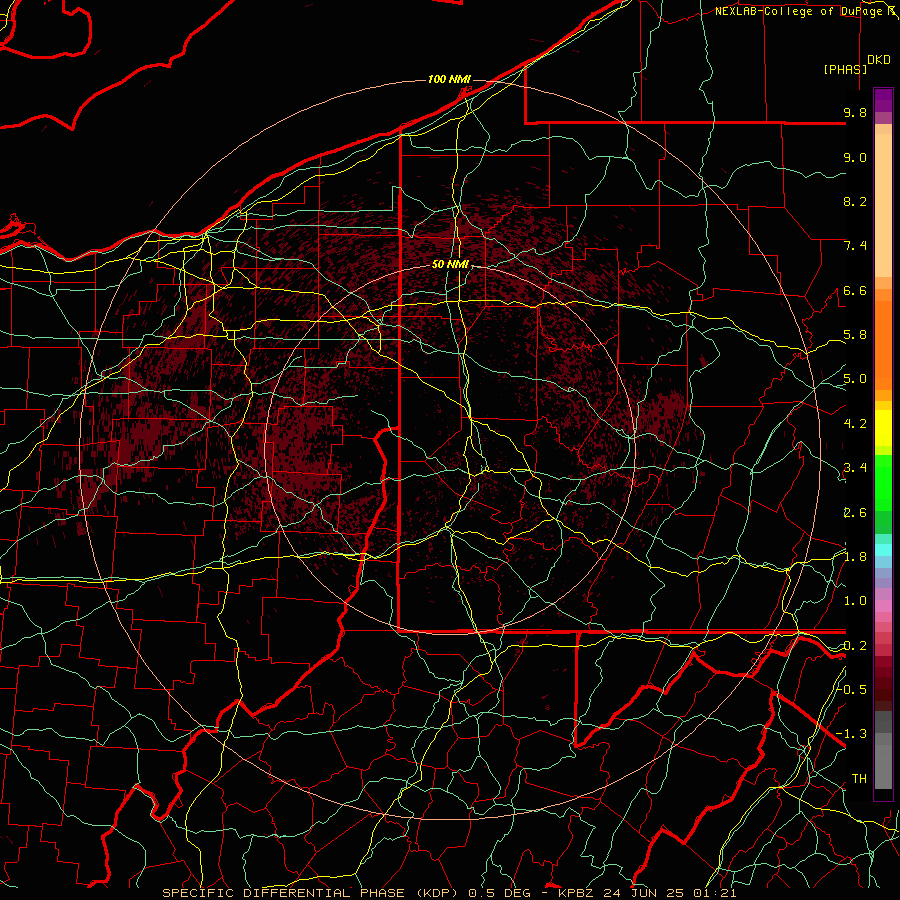
Task: Click the 5.0 value on the color scale
Action: point(855,379)
